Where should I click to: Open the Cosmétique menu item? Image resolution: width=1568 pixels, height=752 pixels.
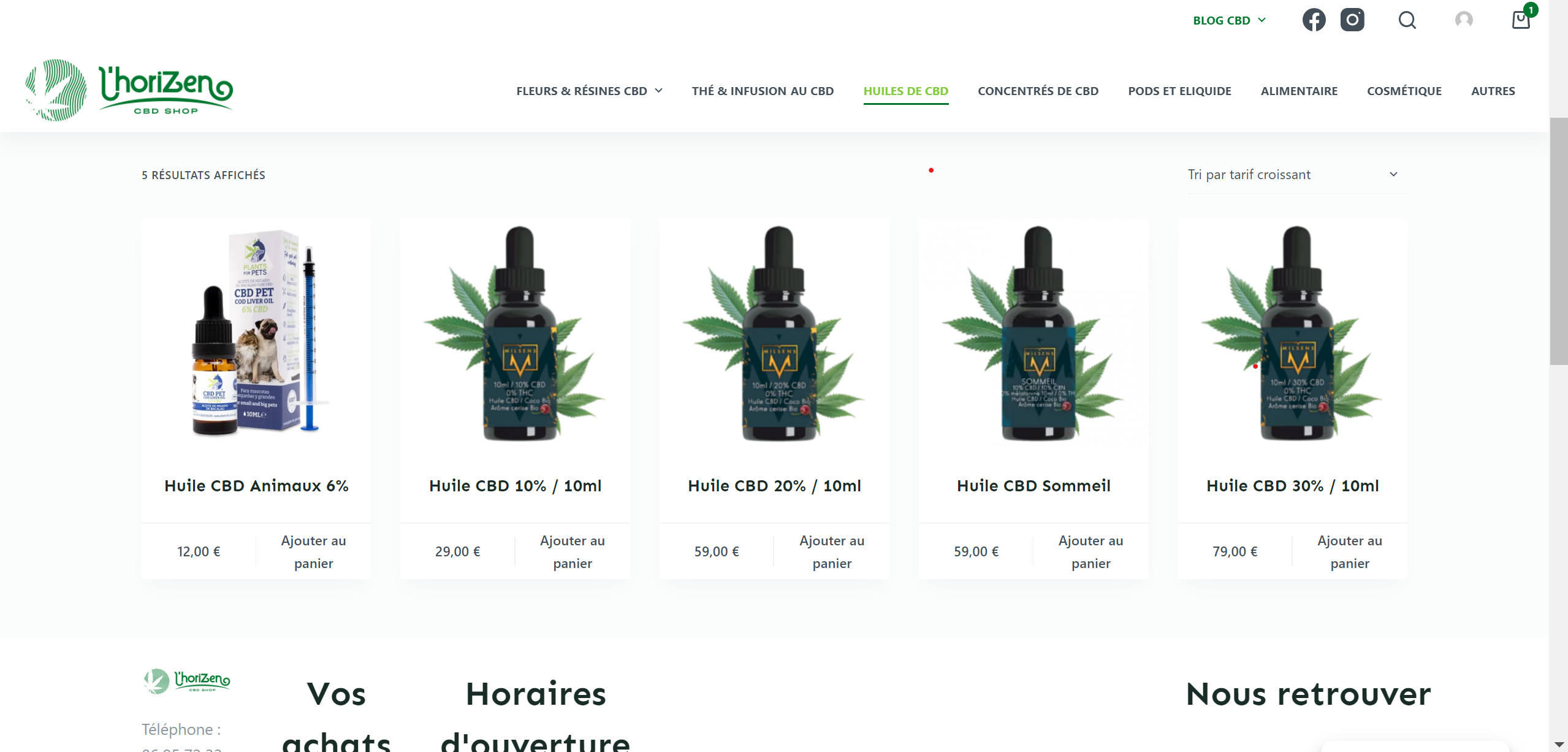click(1404, 91)
